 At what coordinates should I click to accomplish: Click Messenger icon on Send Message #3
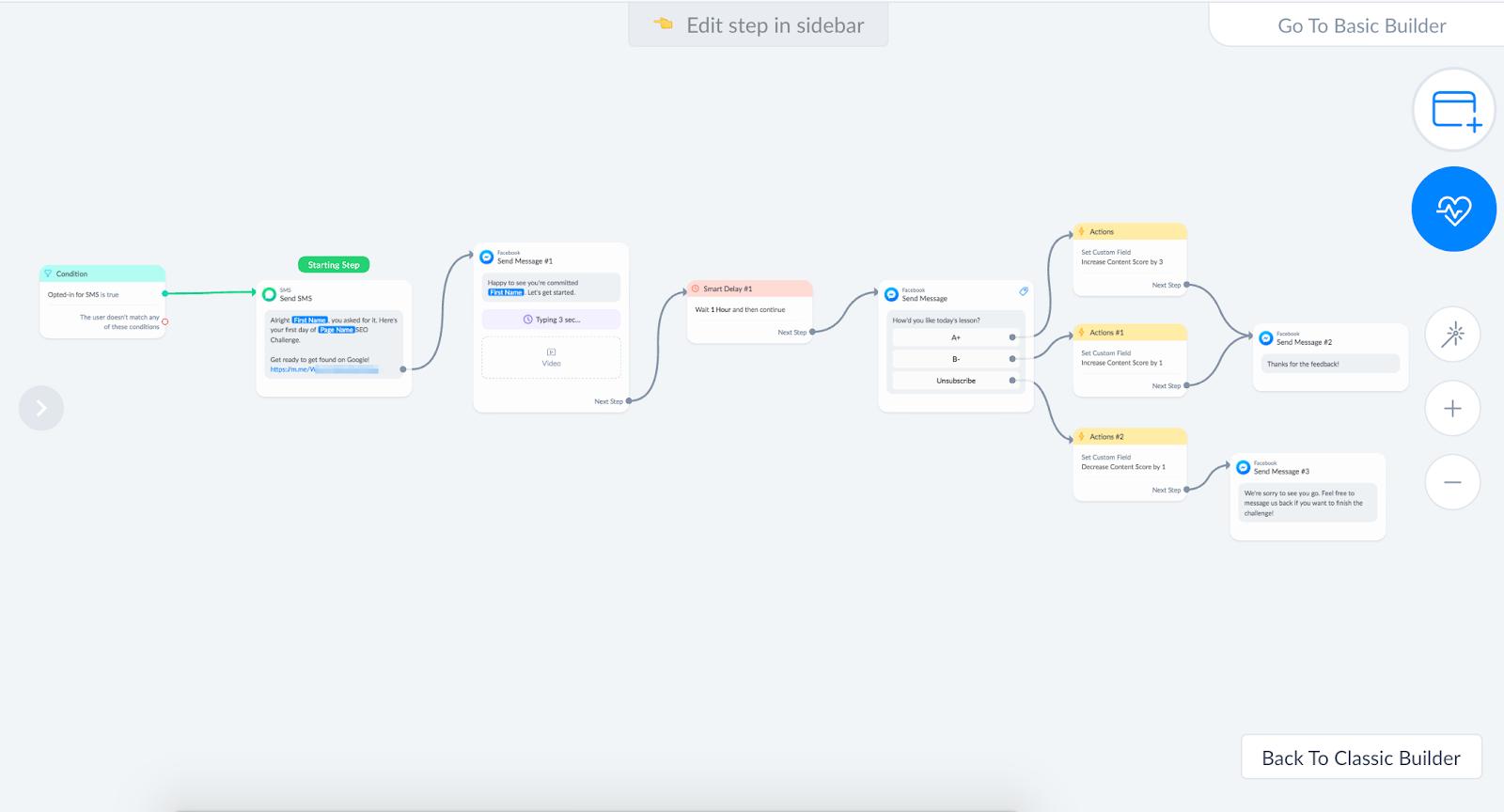[1244, 467]
